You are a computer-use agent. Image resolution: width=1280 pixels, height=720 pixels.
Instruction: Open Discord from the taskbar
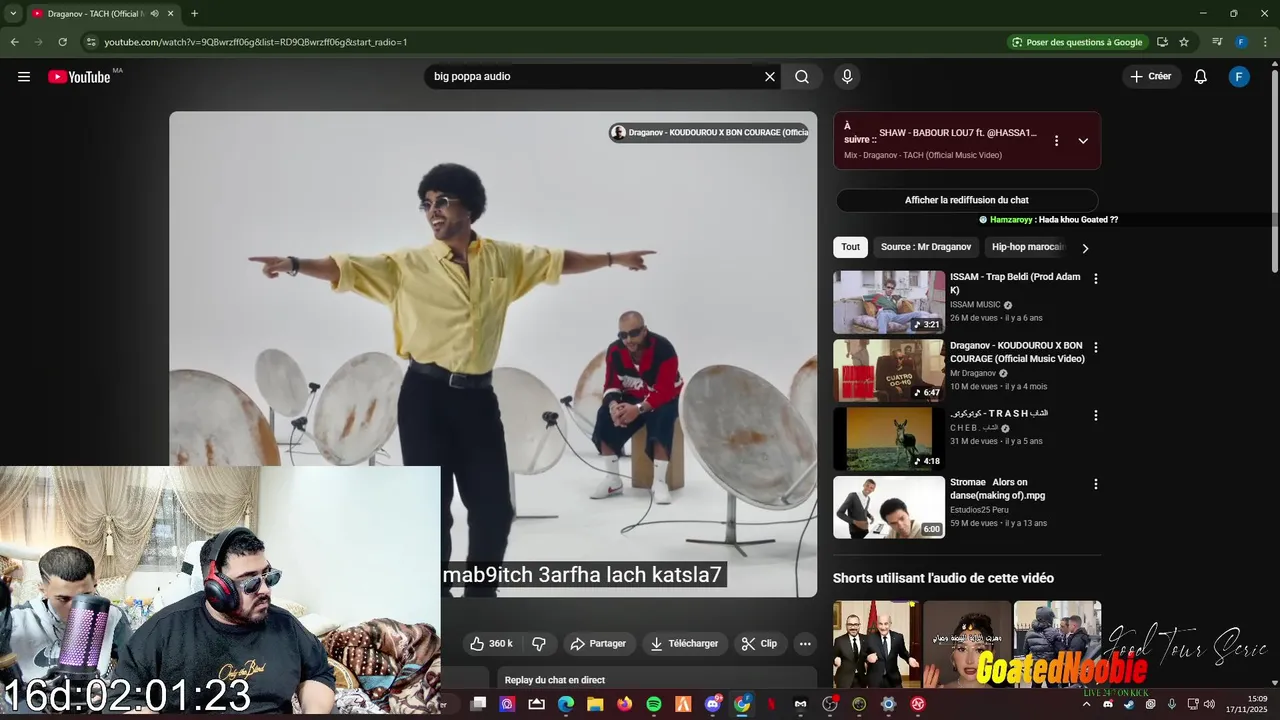[x=712, y=704]
